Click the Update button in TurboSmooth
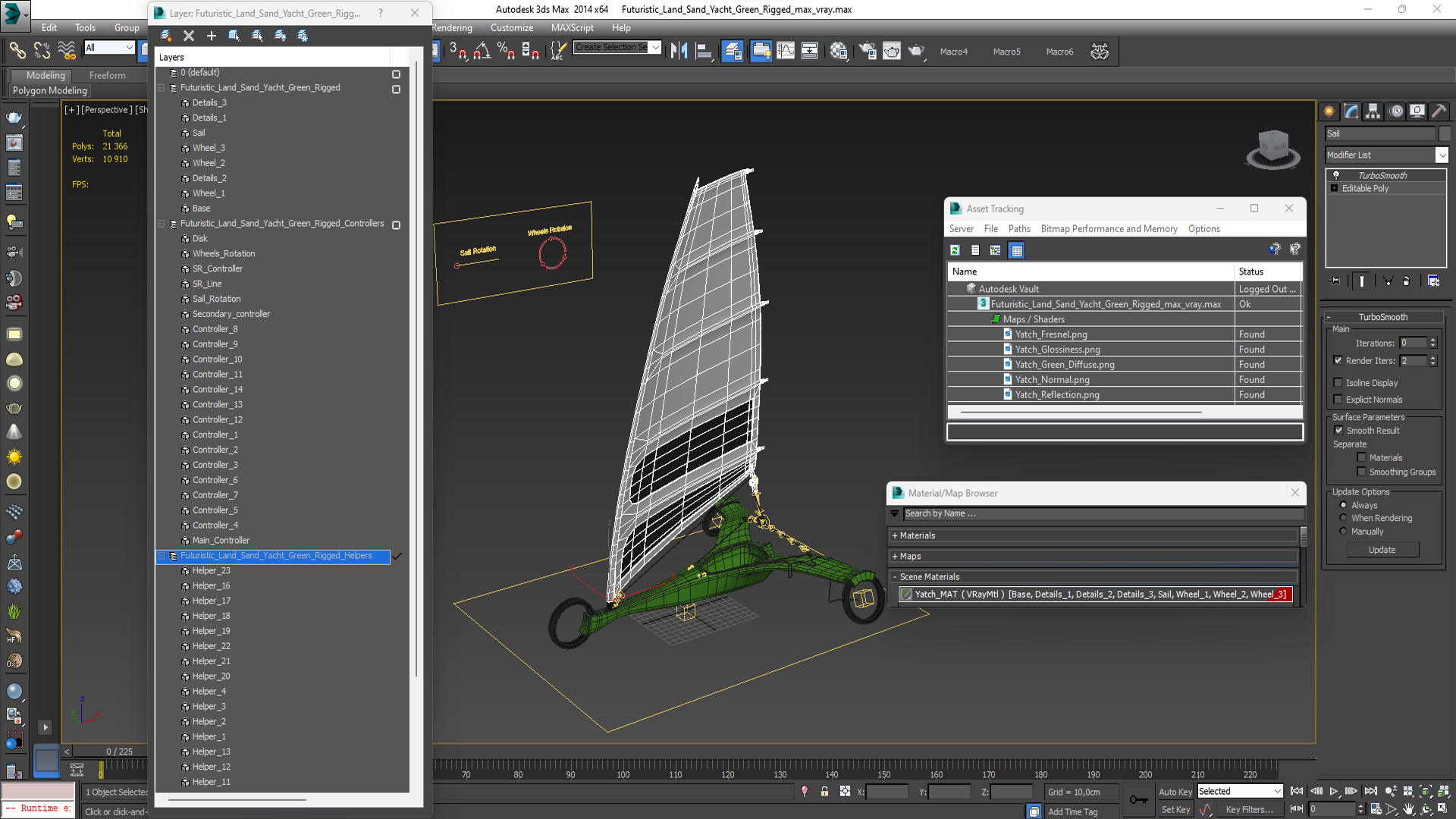The image size is (1456, 819). tap(1382, 550)
